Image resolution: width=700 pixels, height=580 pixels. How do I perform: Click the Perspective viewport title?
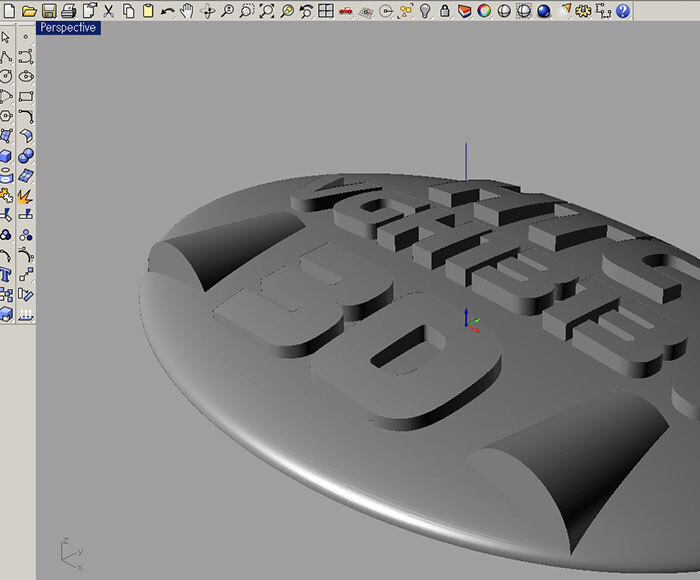click(67, 28)
